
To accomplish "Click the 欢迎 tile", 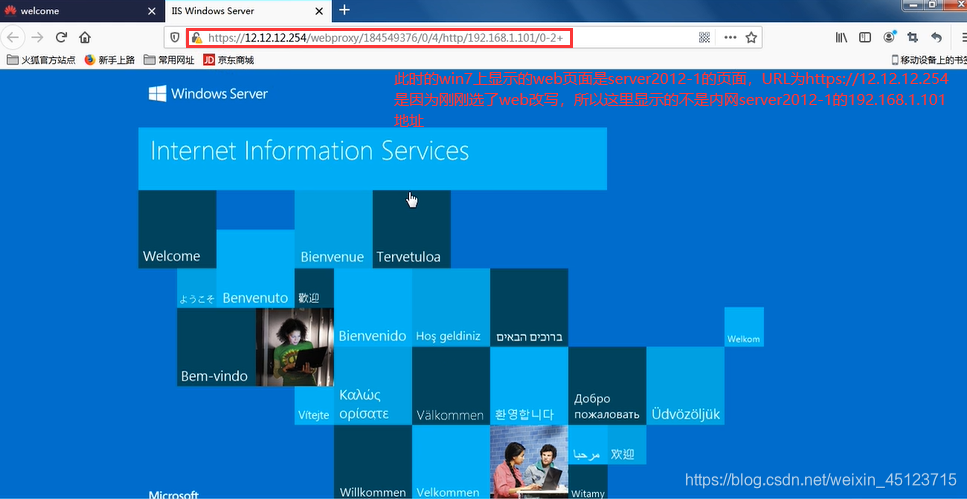I will click(x=627, y=445).
